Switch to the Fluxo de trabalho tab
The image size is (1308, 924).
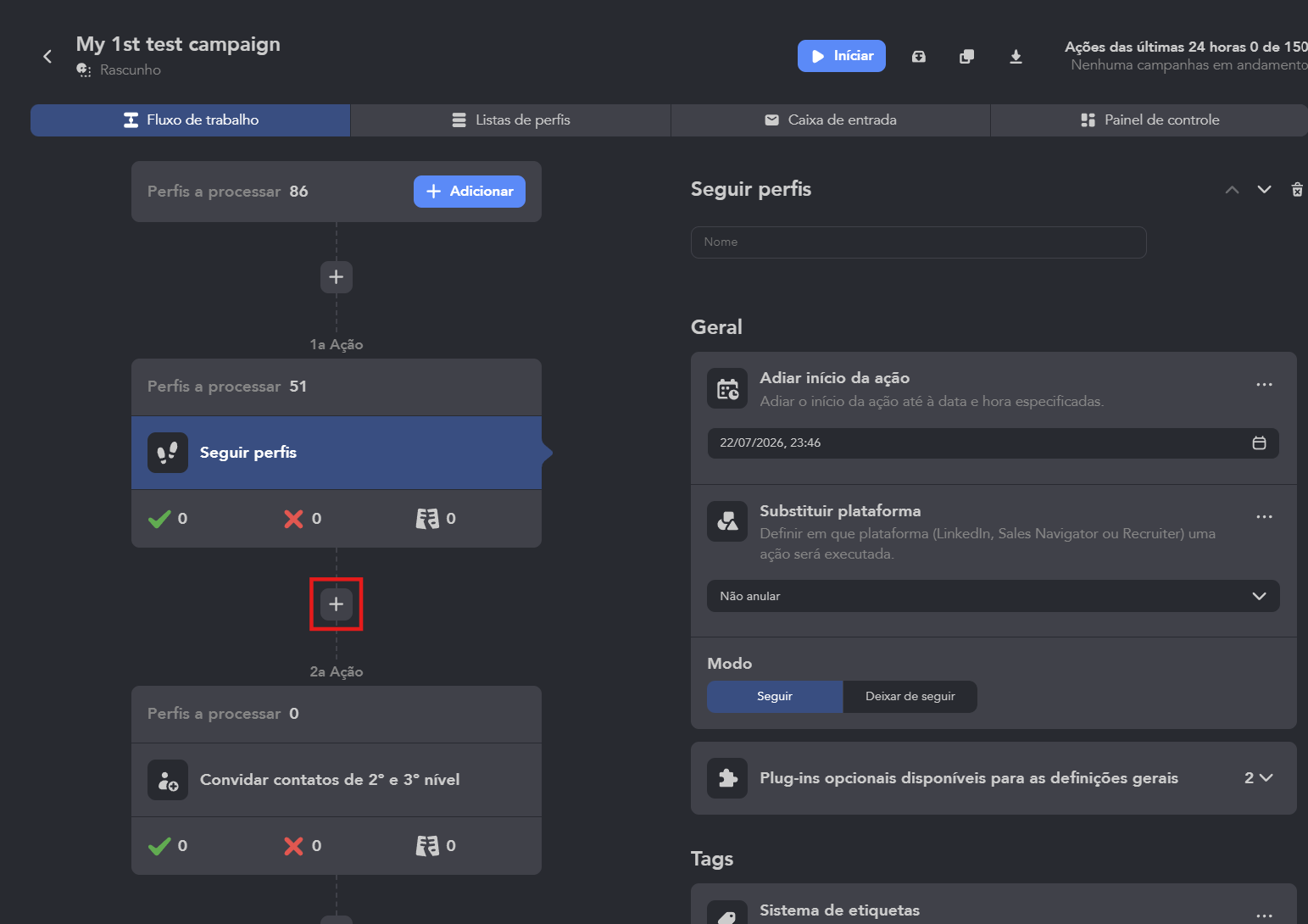coord(191,120)
